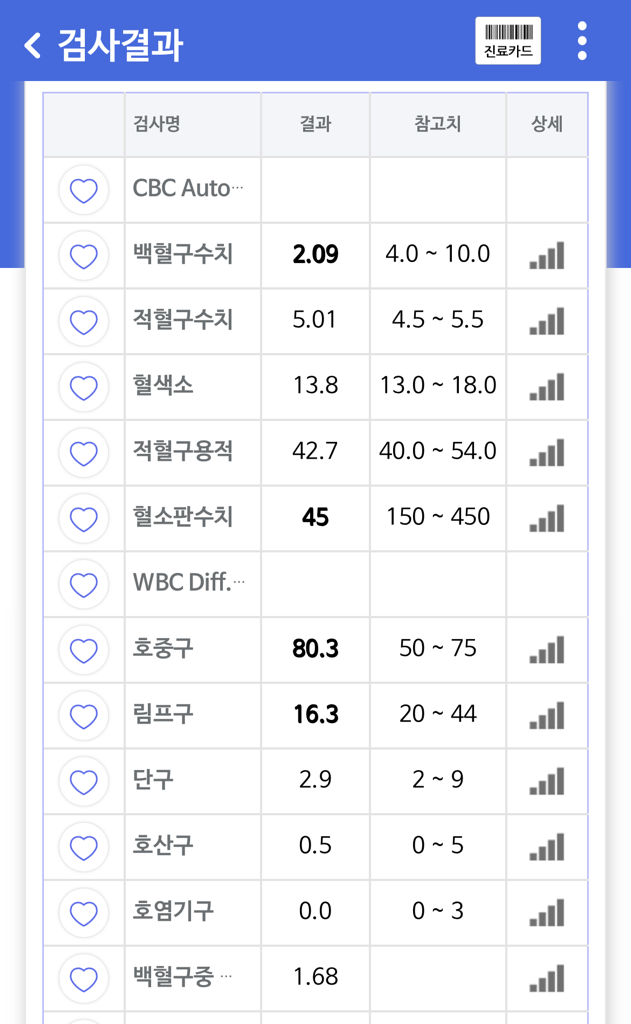The image size is (631, 1024).
Task: Tap the 참고치 column header
Action: (x=438, y=125)
